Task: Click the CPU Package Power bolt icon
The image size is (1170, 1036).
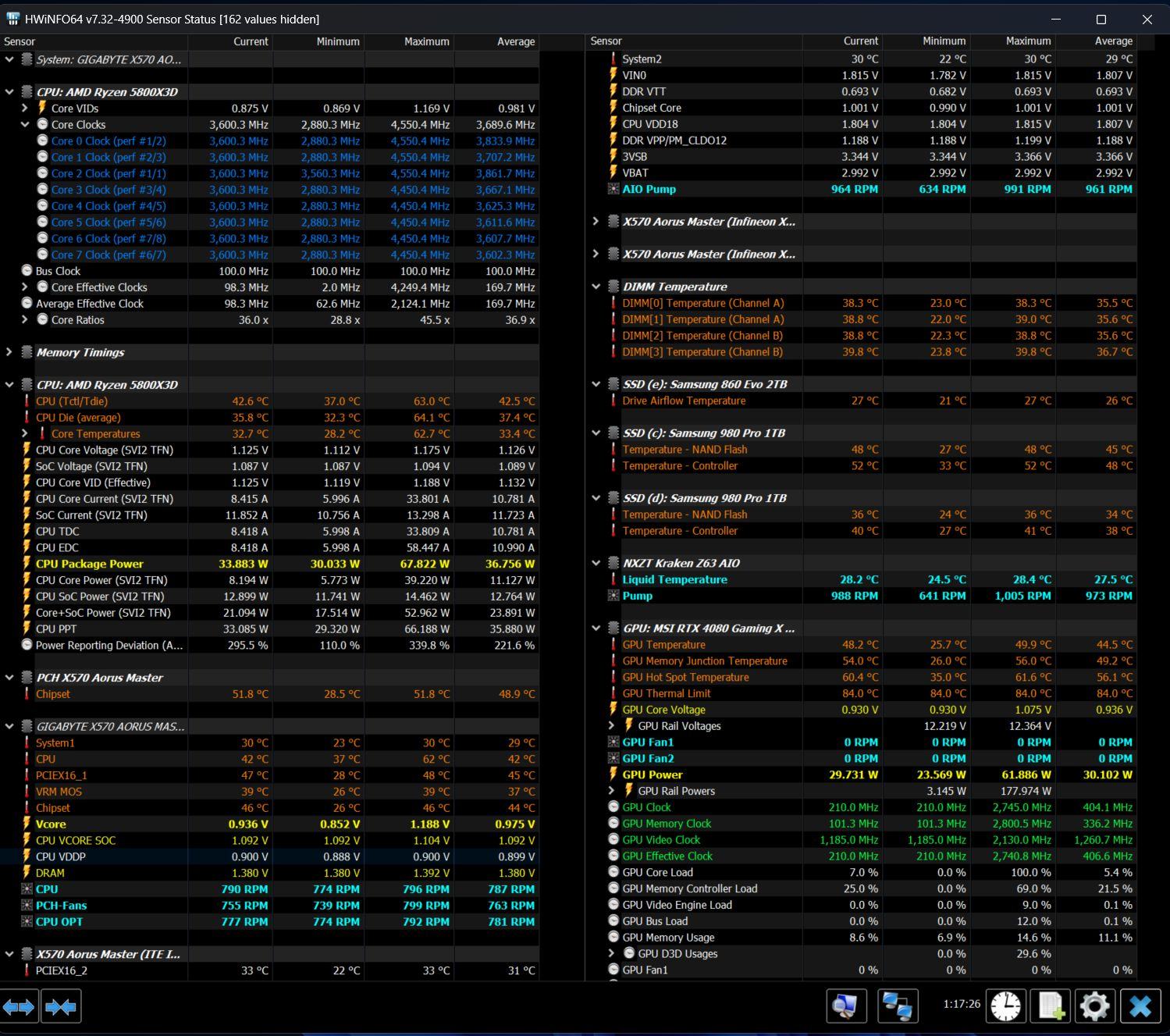Action: tap(27, 564)
